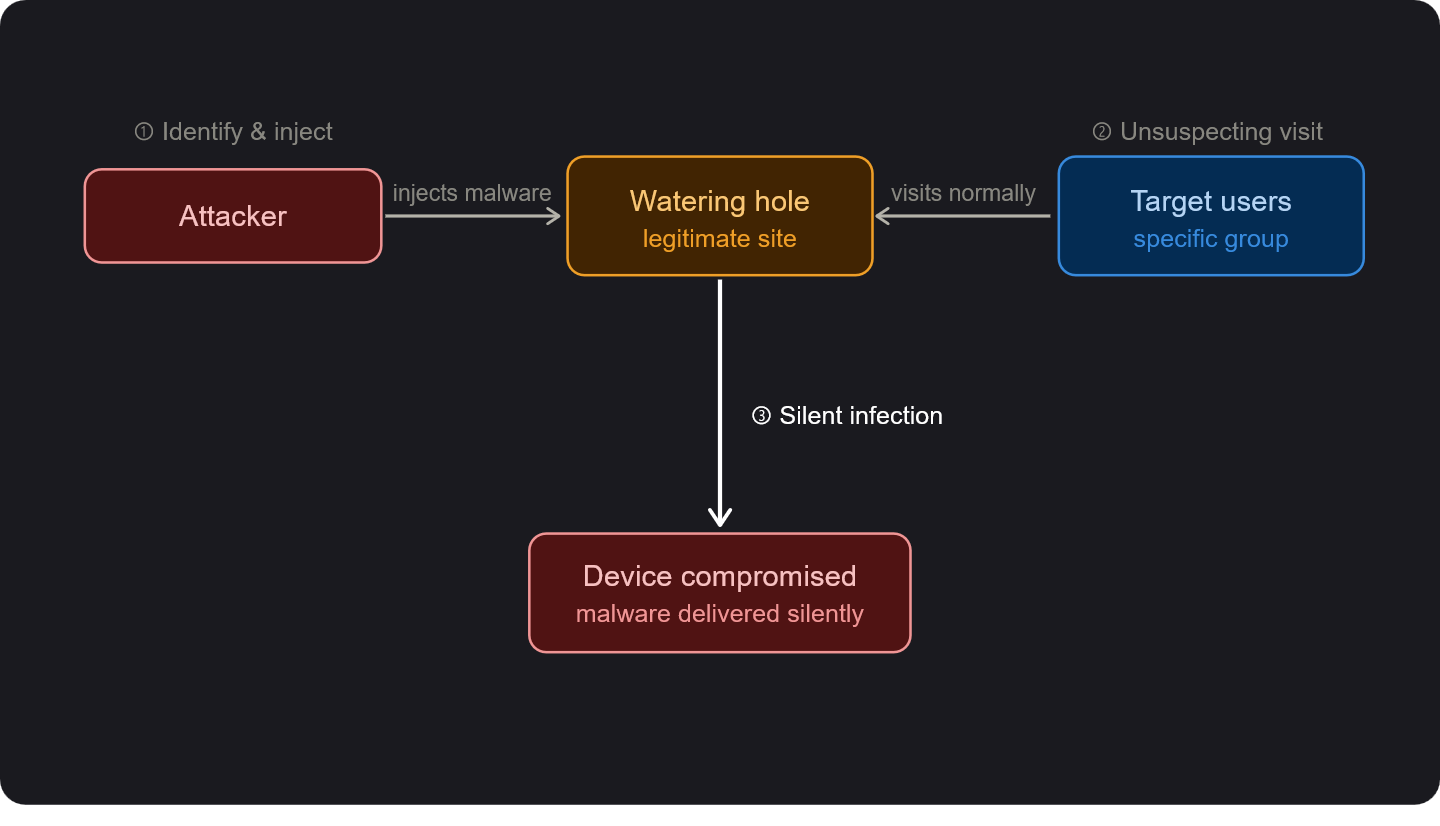1440x826 pixels.
Task: Click the arrowhead entering Watering hole from Attacker
Action: click(x=553, y=216)
